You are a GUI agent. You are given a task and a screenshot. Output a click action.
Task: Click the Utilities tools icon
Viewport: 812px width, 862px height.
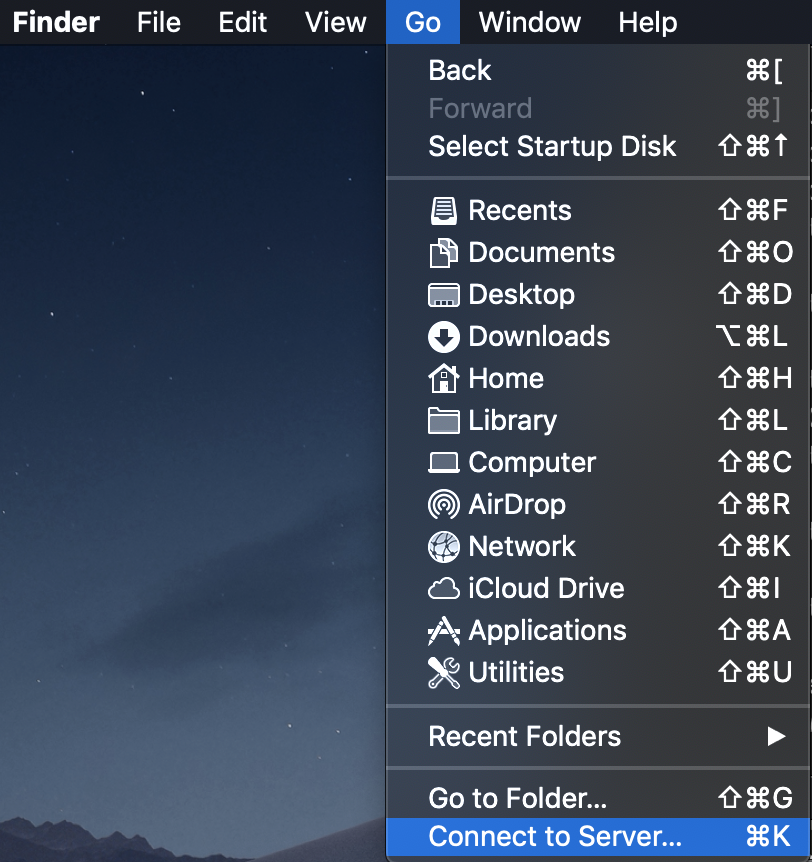tap(443, 673)
